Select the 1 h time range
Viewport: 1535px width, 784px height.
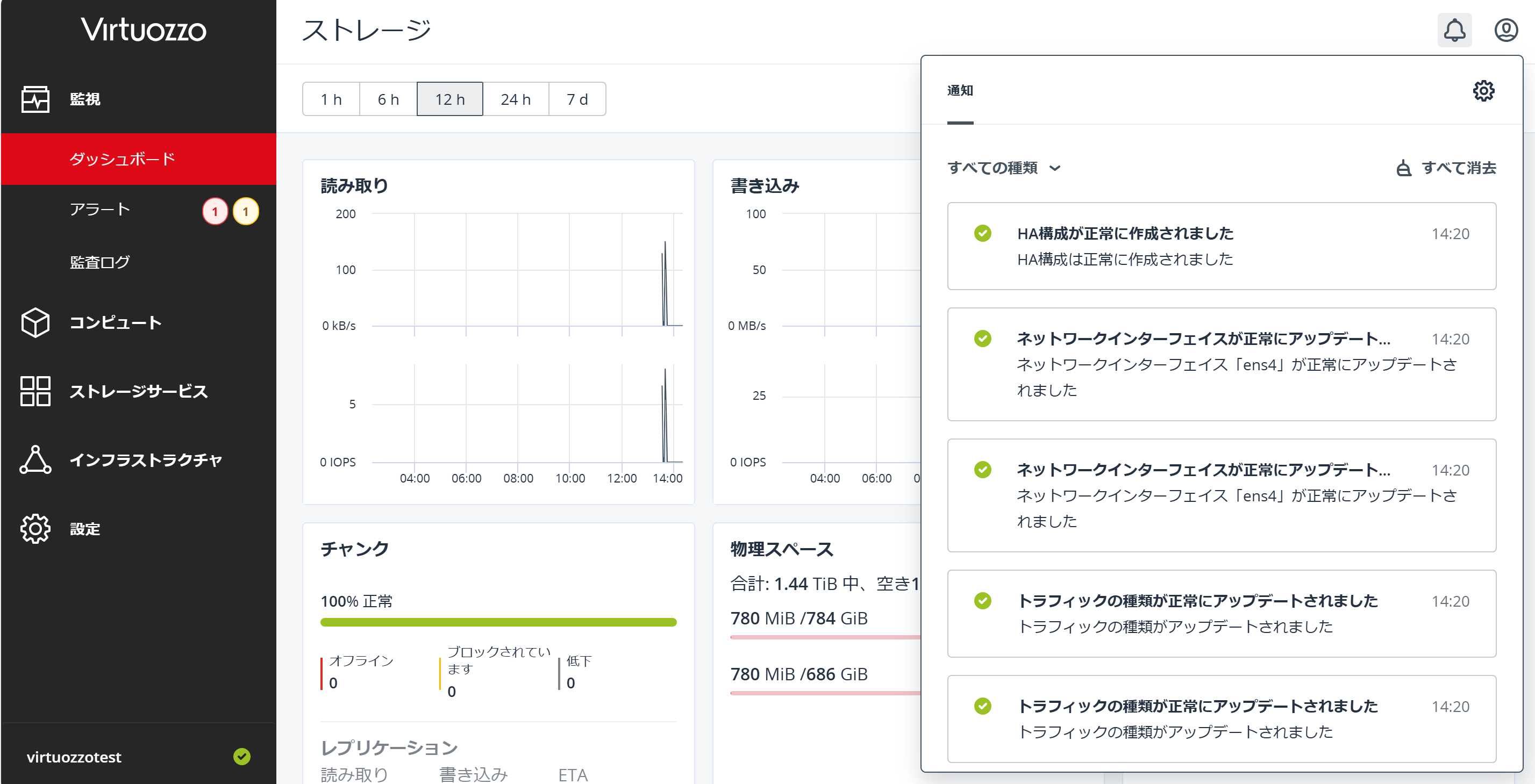pos(331,99)
